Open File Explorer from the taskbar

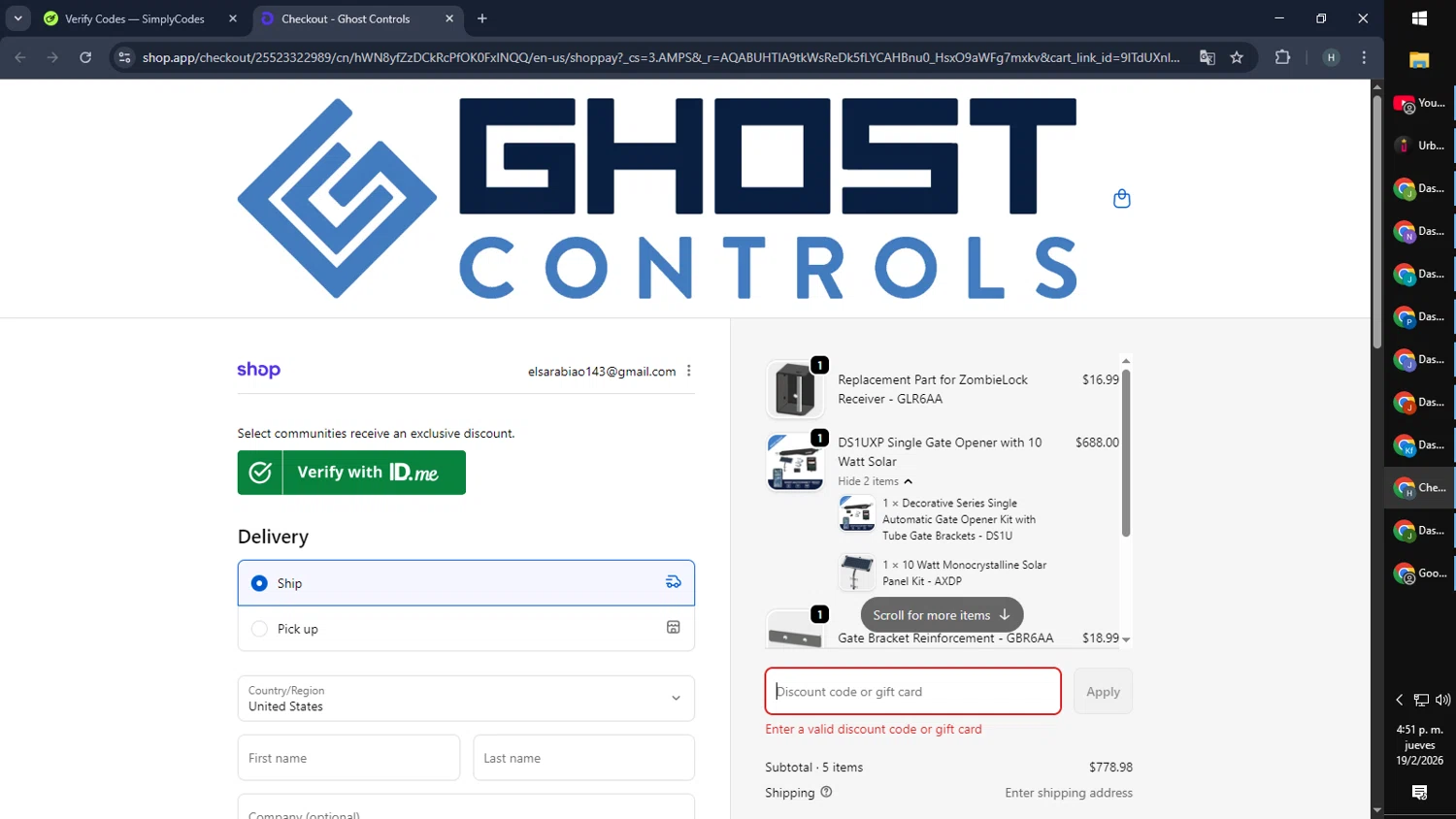pyautogui.click(x=1419, y=60)
